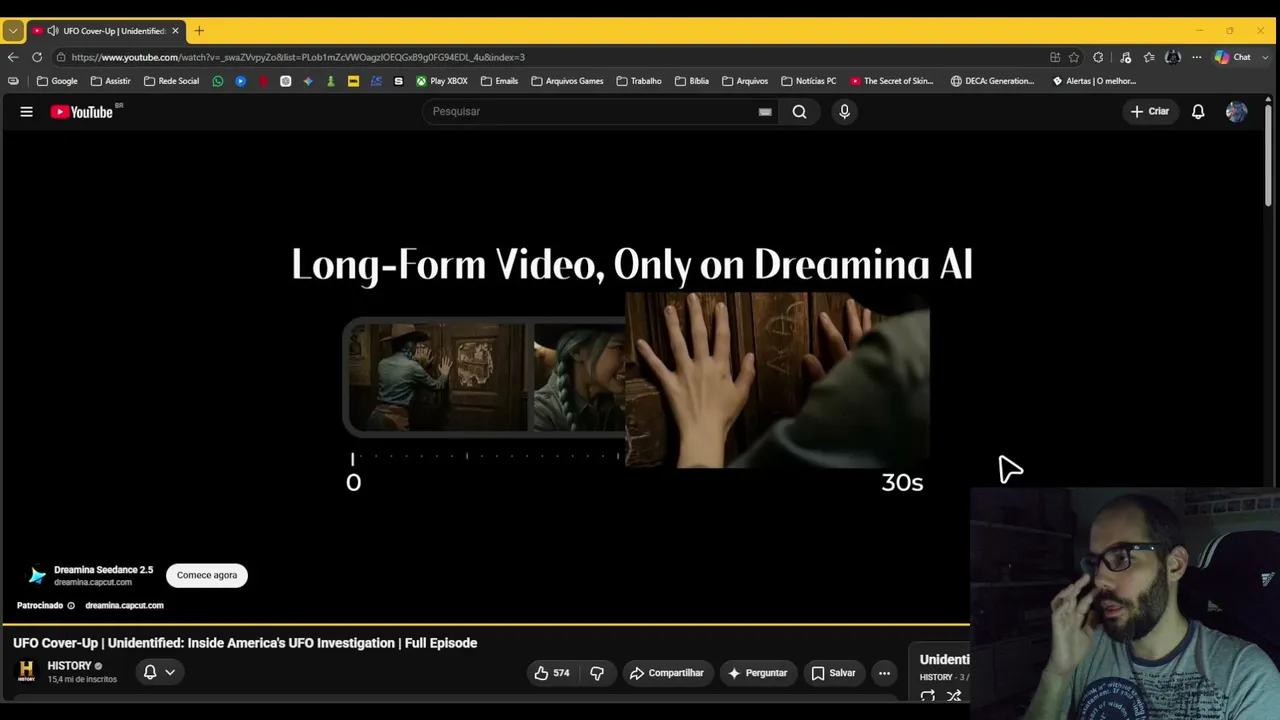The image size is (1280, 720).
Task: Open the Alertas | O melhor bookmark
Action: click(1095, 81)
